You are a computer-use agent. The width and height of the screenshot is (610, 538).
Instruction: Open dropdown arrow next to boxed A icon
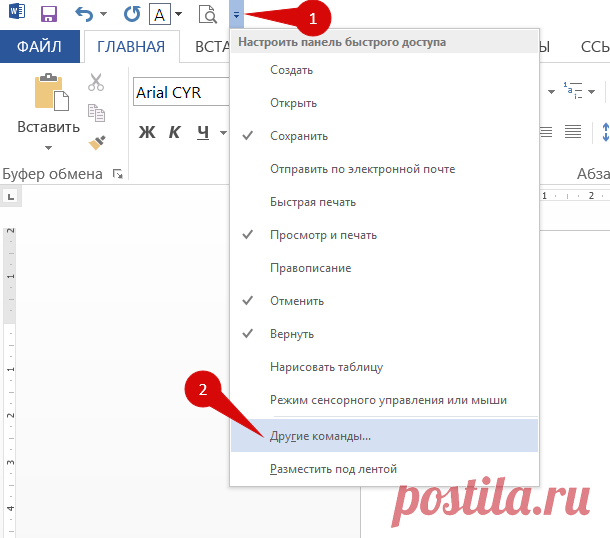(x=179, y=14)
